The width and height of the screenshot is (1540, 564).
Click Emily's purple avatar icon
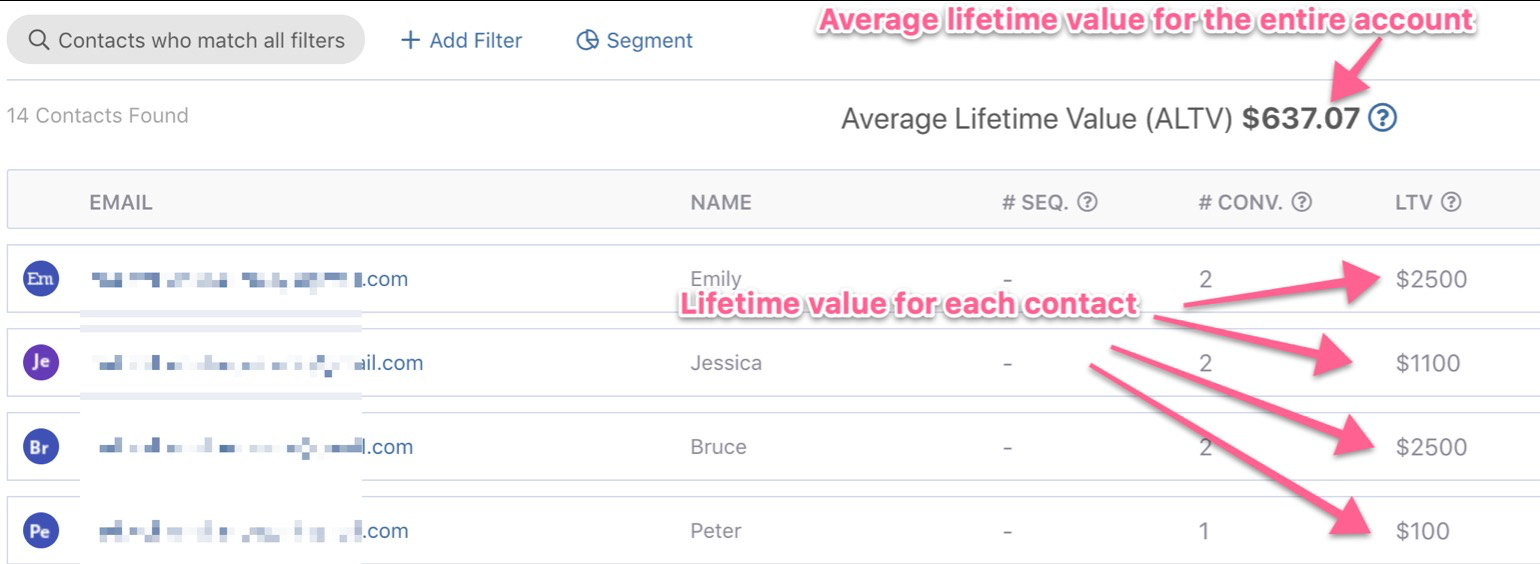40,279
